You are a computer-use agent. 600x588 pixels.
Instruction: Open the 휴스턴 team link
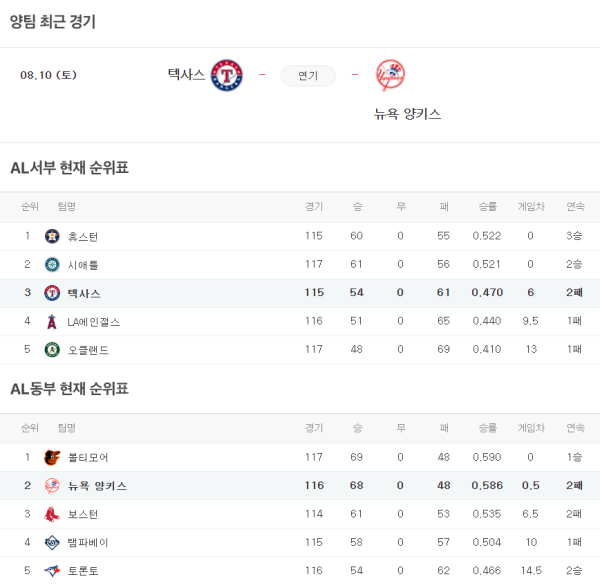click(x=82, y=237)
